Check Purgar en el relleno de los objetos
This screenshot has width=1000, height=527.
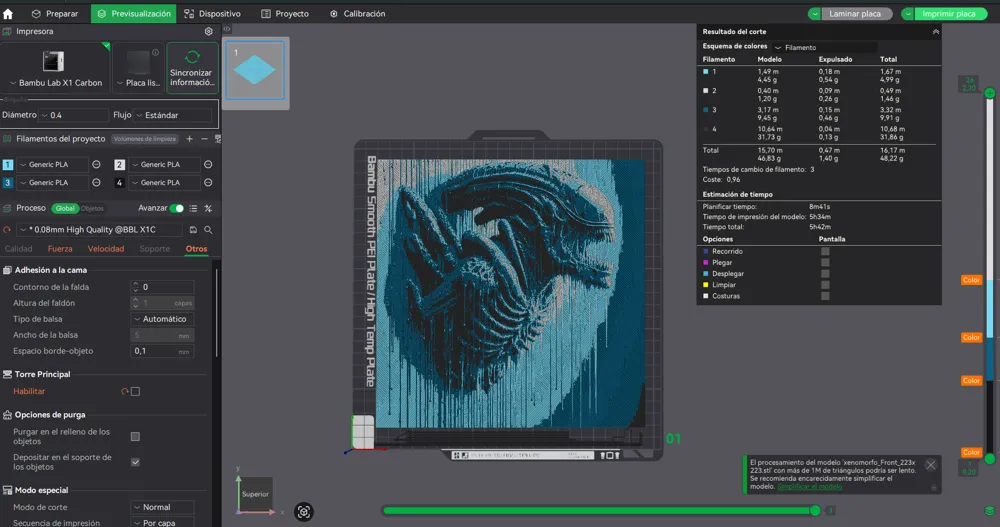[x=135, y=436]
